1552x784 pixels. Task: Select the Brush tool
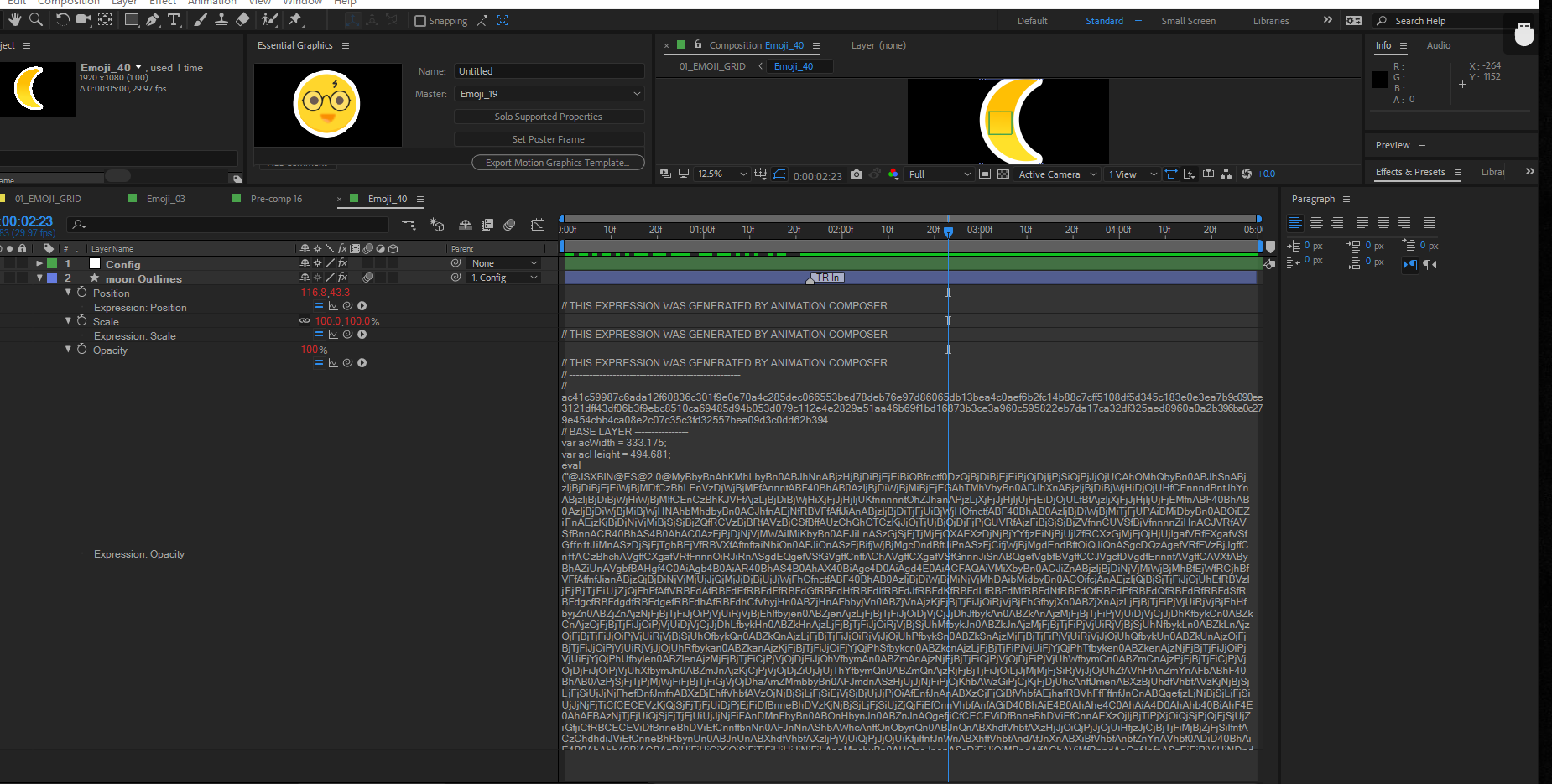(201, 19)
